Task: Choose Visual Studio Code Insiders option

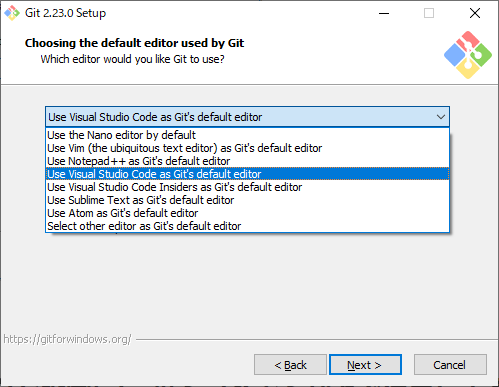Action: [247, 187]
